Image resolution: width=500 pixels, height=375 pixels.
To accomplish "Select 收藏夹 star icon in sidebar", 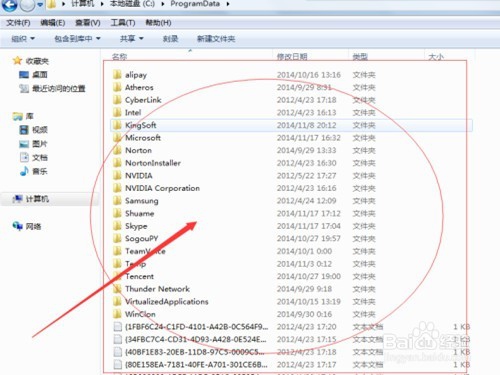I will (17, 61).
